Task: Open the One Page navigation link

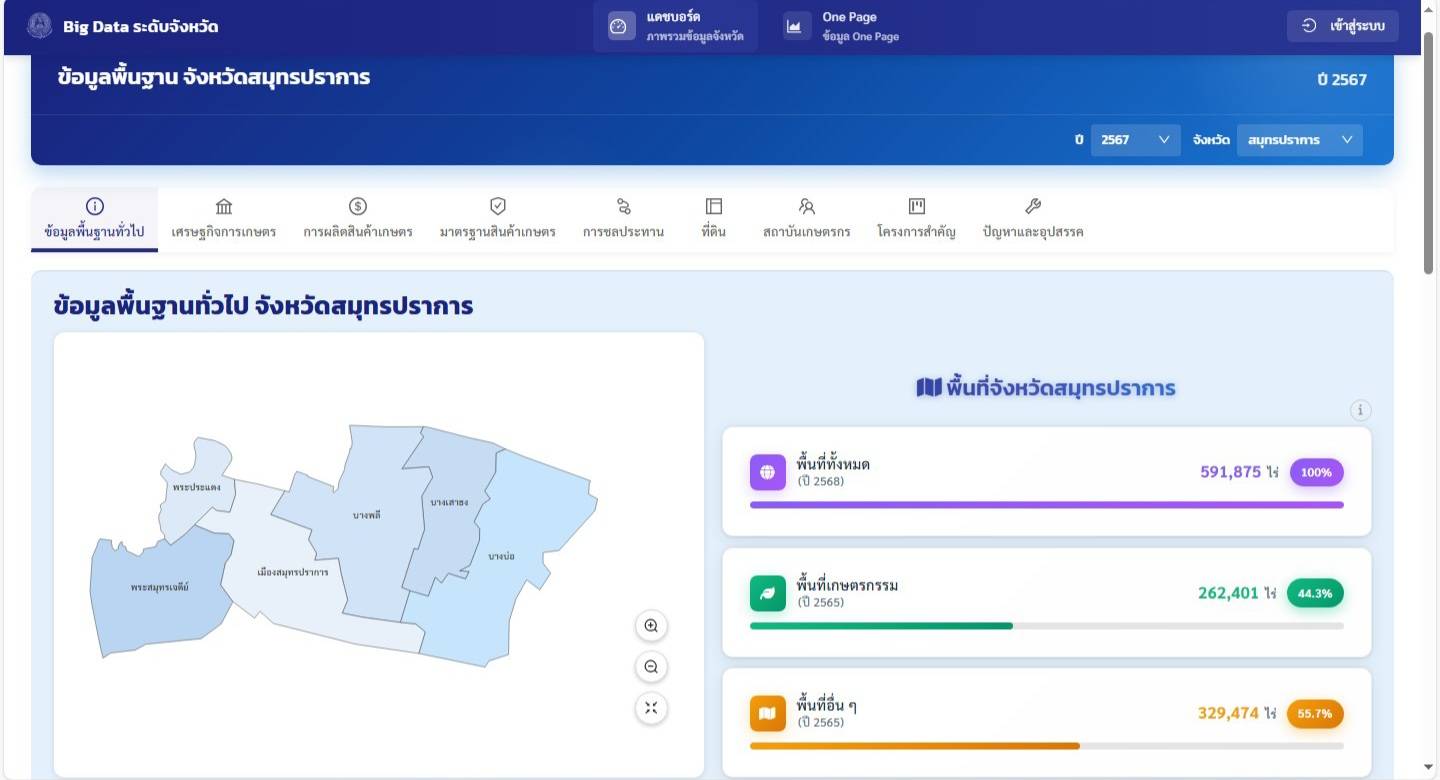Action: pyautogui.click(x=843, y=26)
